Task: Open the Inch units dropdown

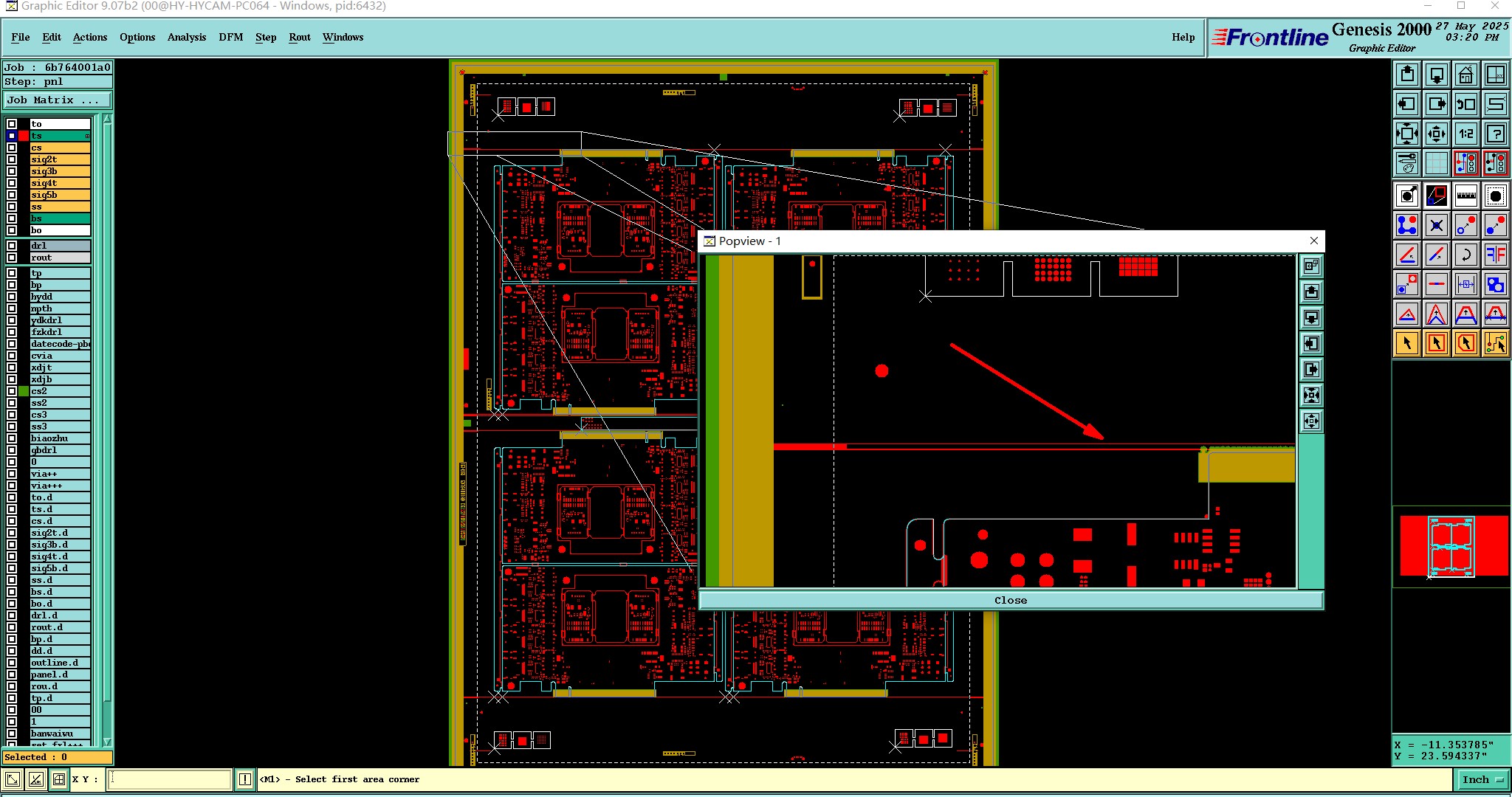Action: pos(1482,779)
